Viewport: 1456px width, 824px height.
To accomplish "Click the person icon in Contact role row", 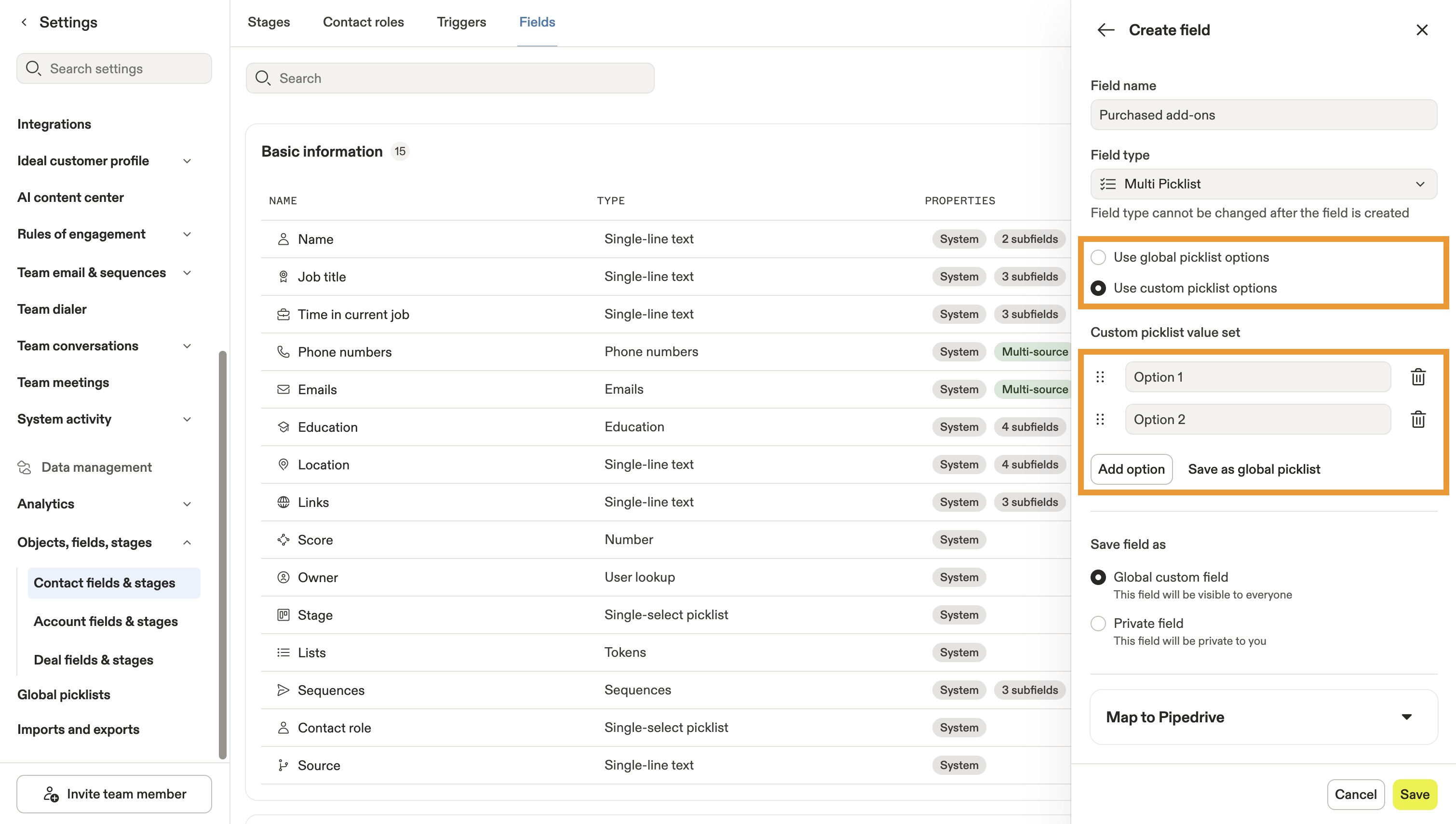I will click(283, 728).
